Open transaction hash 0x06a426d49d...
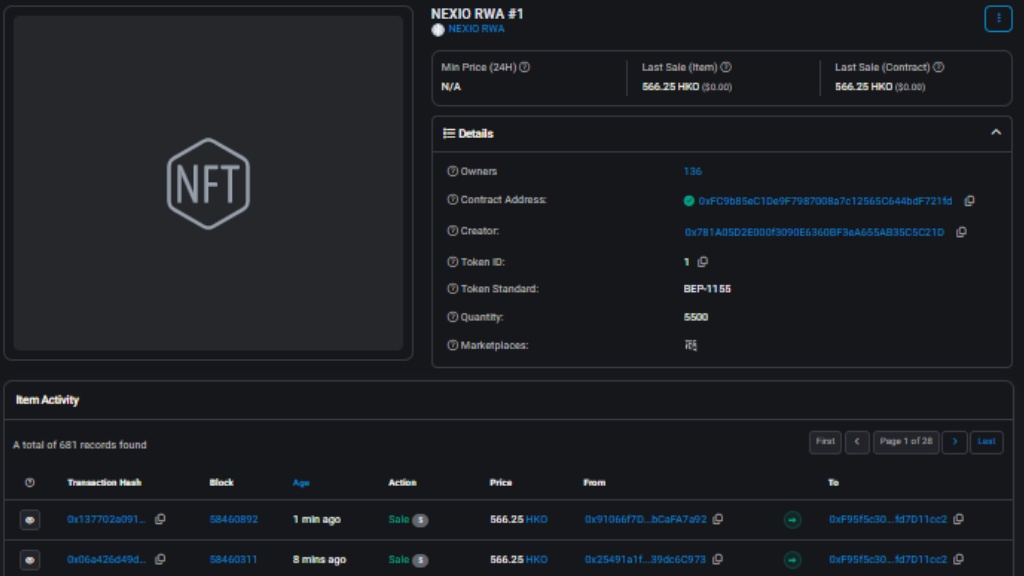 click(x=106, y=559)
